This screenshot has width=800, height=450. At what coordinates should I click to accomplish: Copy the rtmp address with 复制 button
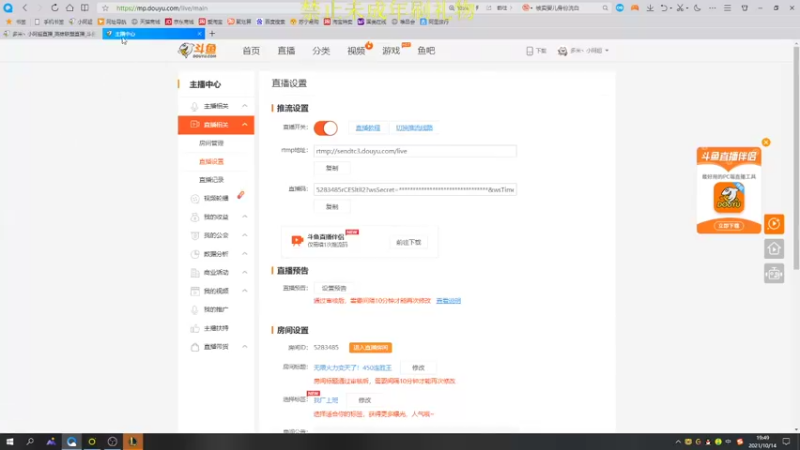pos(332,168)
